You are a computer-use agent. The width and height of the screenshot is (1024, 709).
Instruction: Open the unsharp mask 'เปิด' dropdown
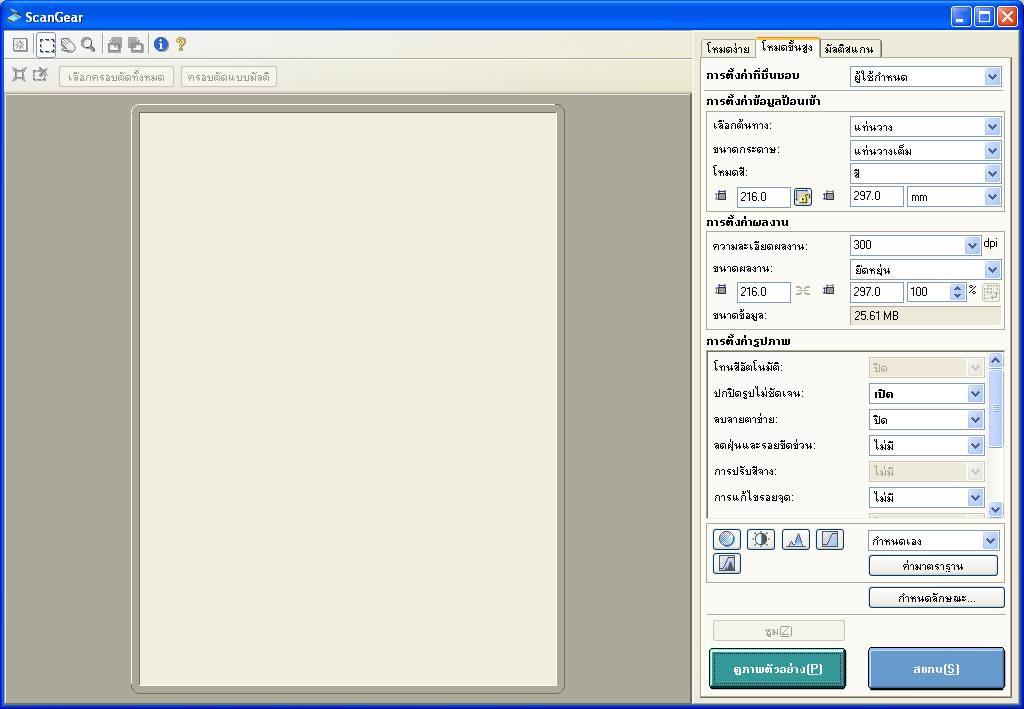pyautogui.click(x=975, y=394)
